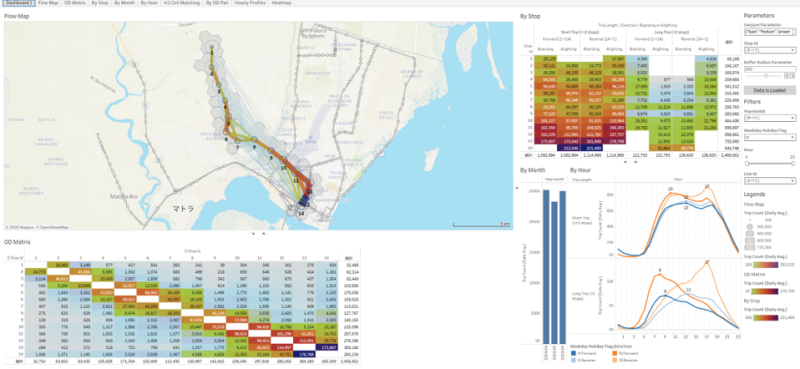Click the Data is Loaded button
Viewport: 800px width, 369px height.
[x=769, y=90]
